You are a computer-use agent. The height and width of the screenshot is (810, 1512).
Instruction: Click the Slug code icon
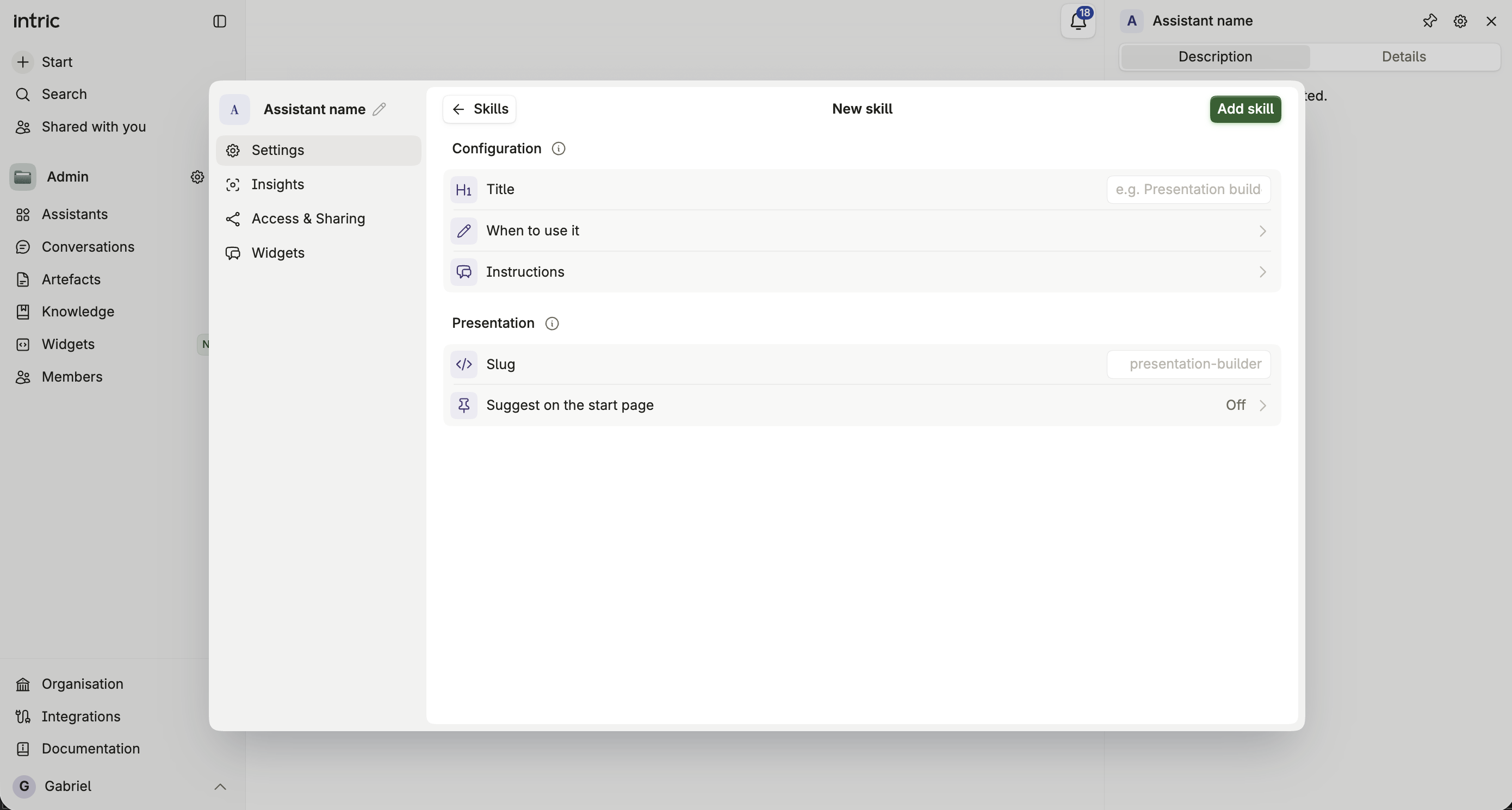point(464,364)
